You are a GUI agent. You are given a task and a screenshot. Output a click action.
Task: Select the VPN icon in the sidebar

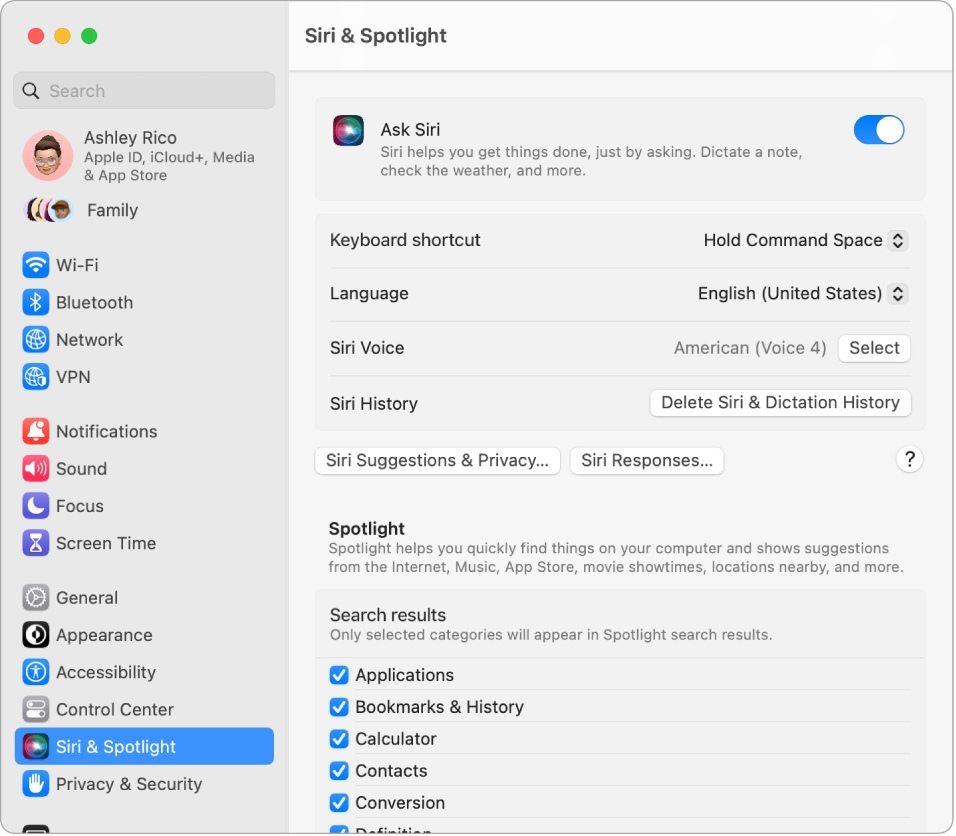pos(35,377)
